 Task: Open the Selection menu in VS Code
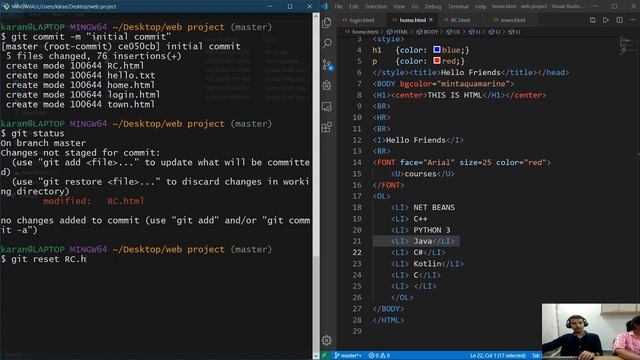[376, 7]
